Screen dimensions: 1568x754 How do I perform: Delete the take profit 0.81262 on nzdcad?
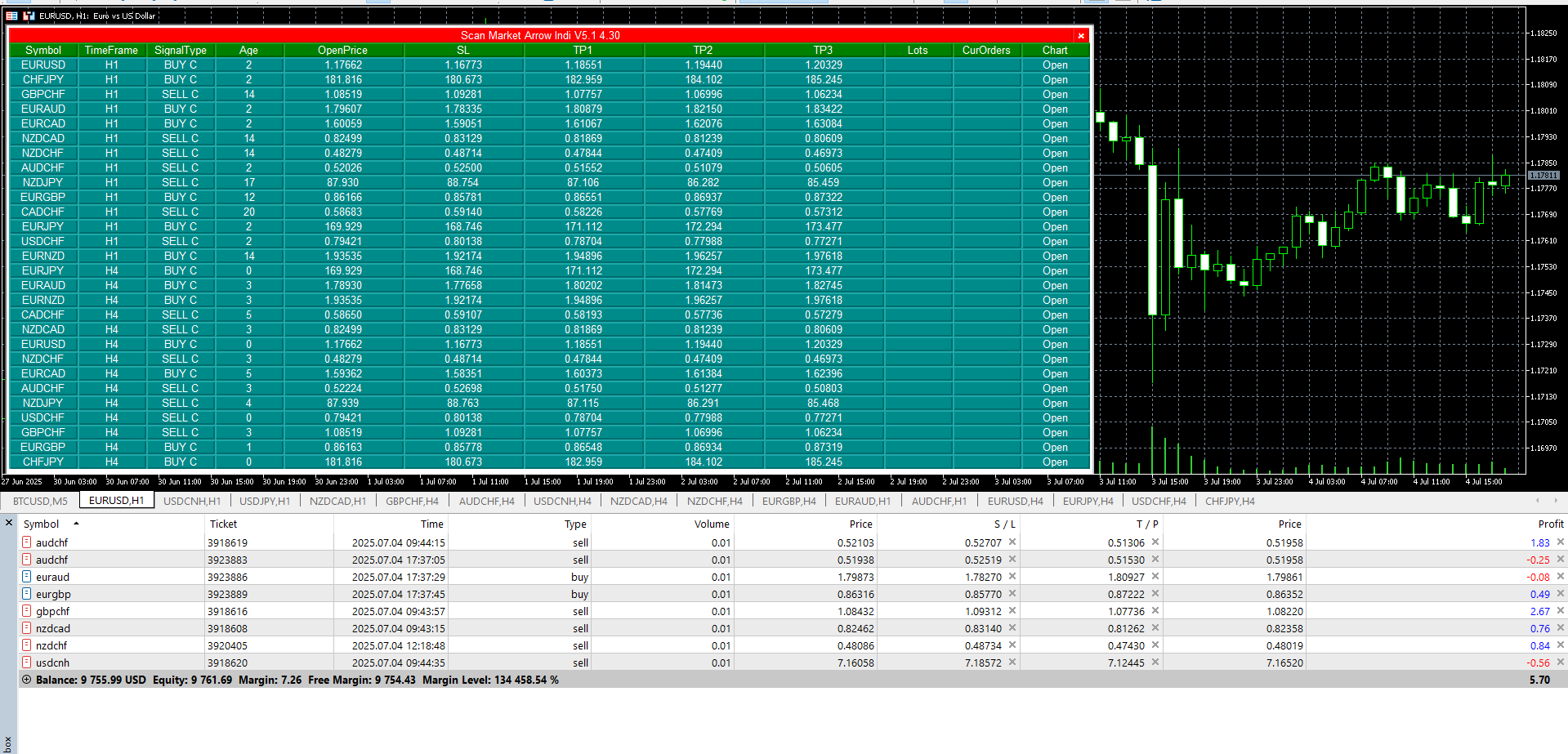point(1155,628)
